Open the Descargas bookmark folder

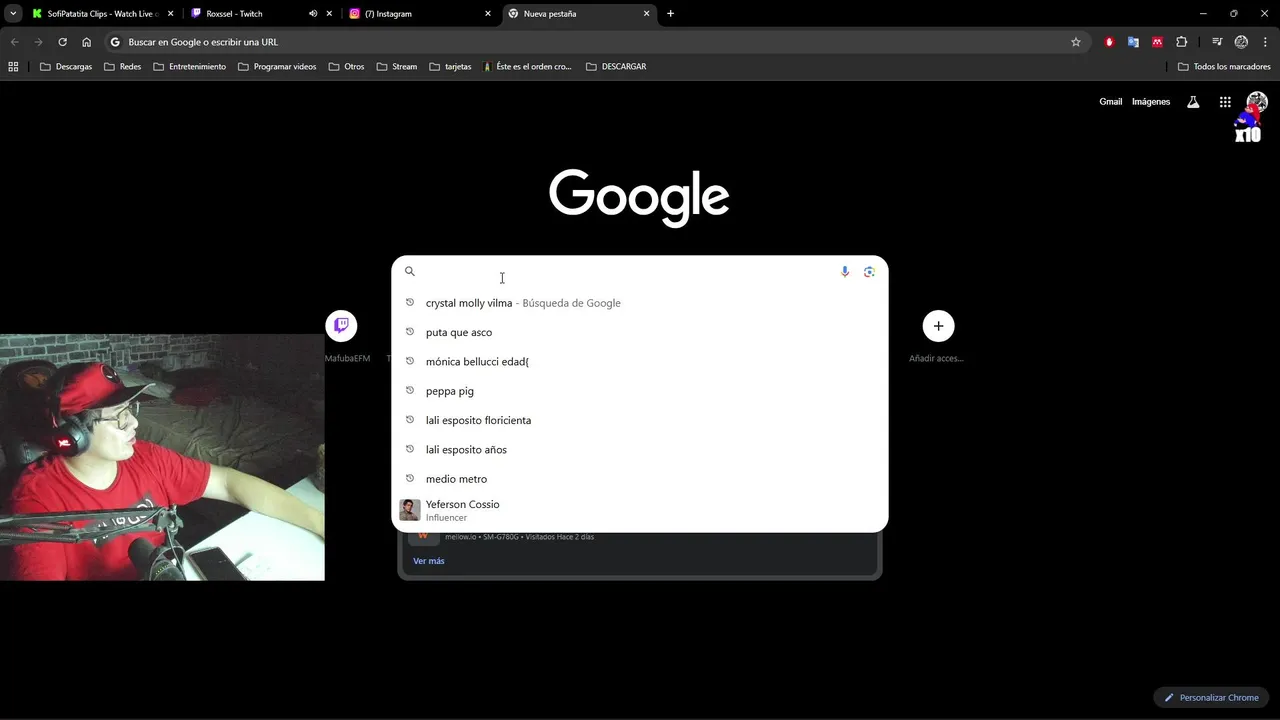click(x=66, y=67)
